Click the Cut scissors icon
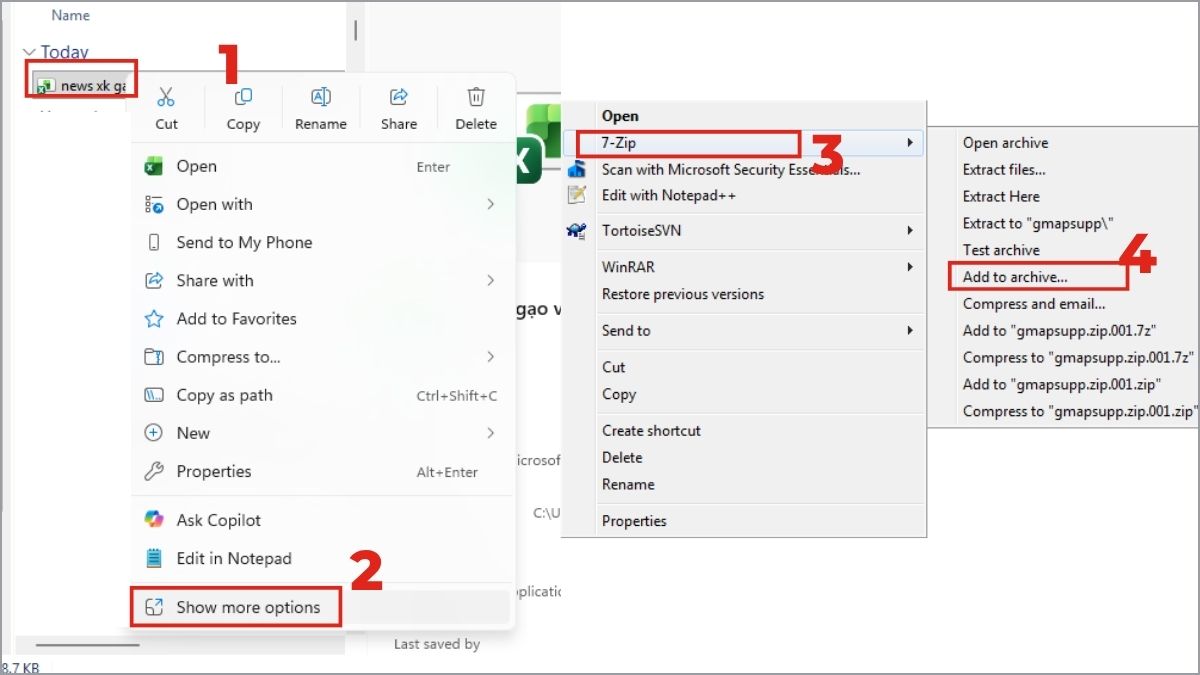The width and height of the screenshot is (1200, 675). click(166, 97)
